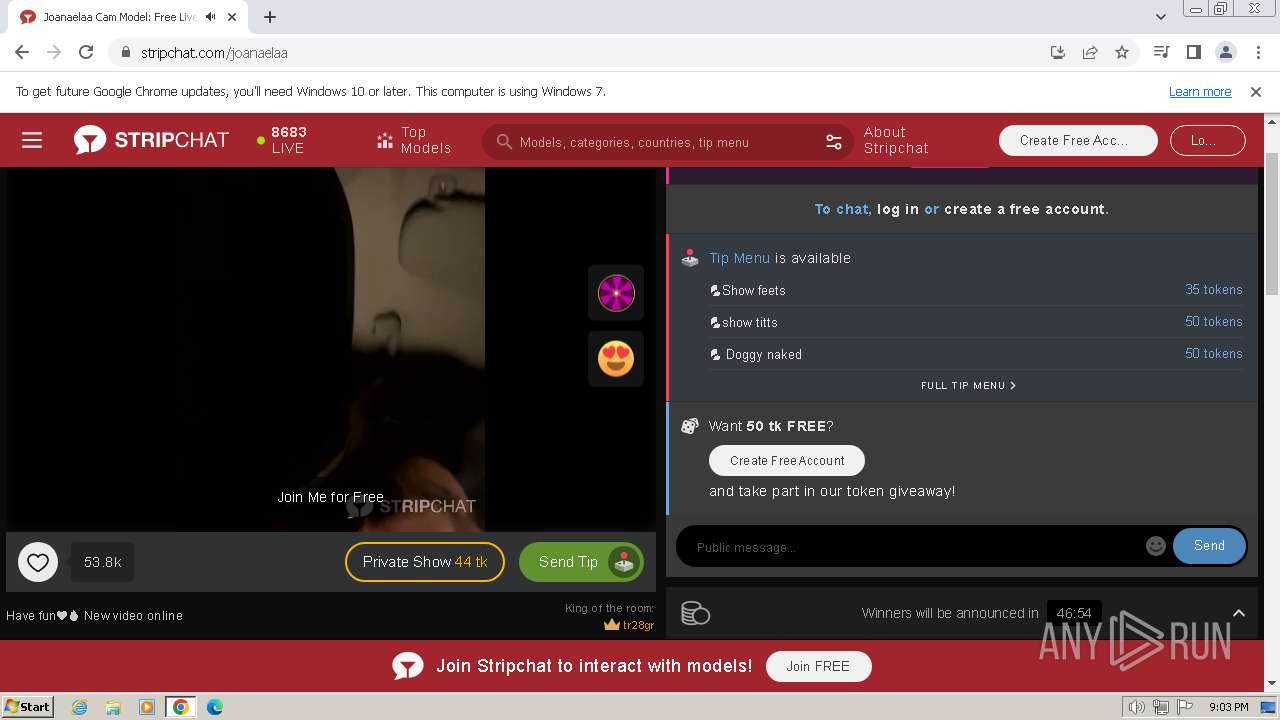Open Top Models page

click(x=414, y=140)
